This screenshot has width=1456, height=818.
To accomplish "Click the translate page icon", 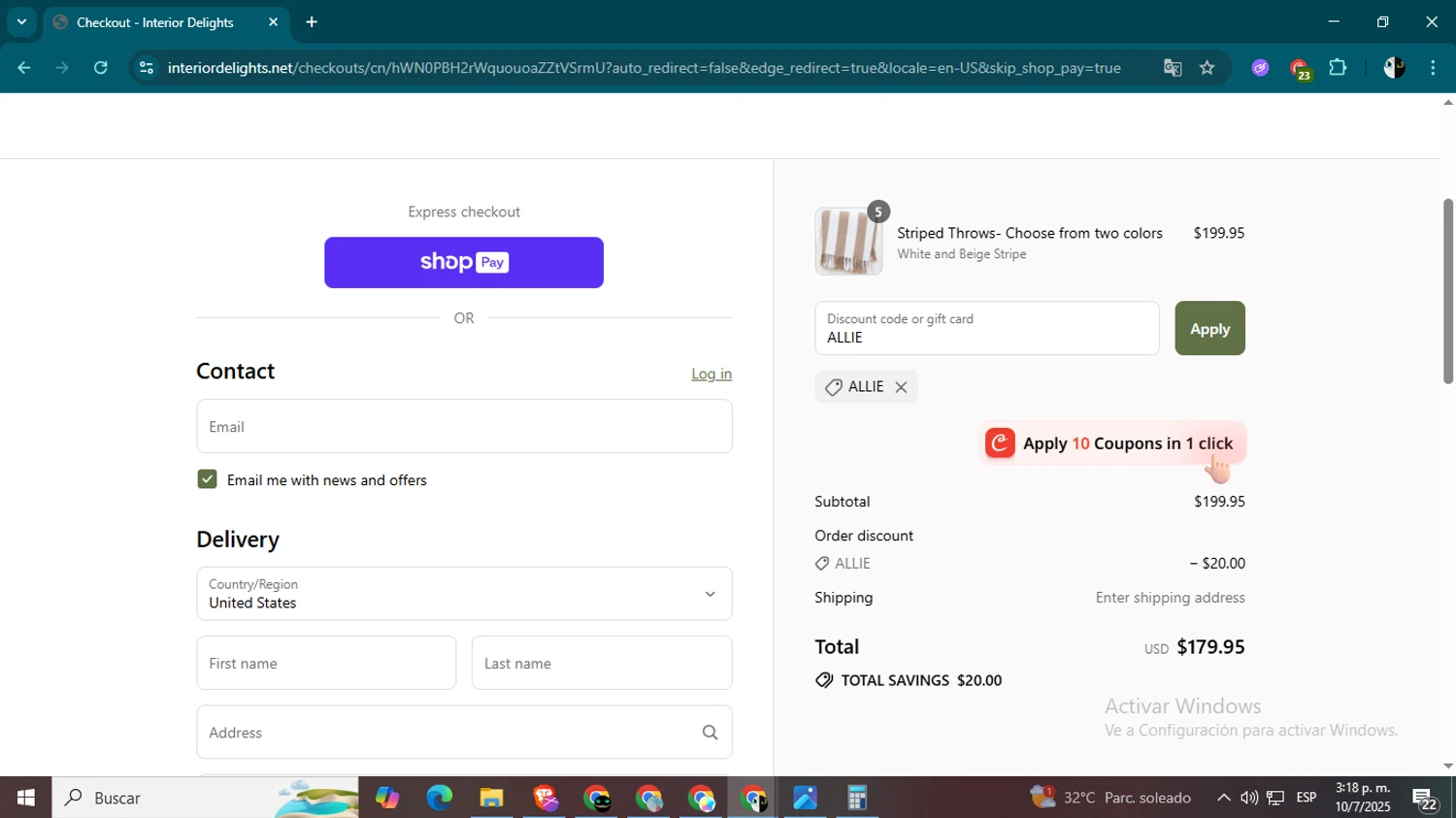I will (1173, 68).
